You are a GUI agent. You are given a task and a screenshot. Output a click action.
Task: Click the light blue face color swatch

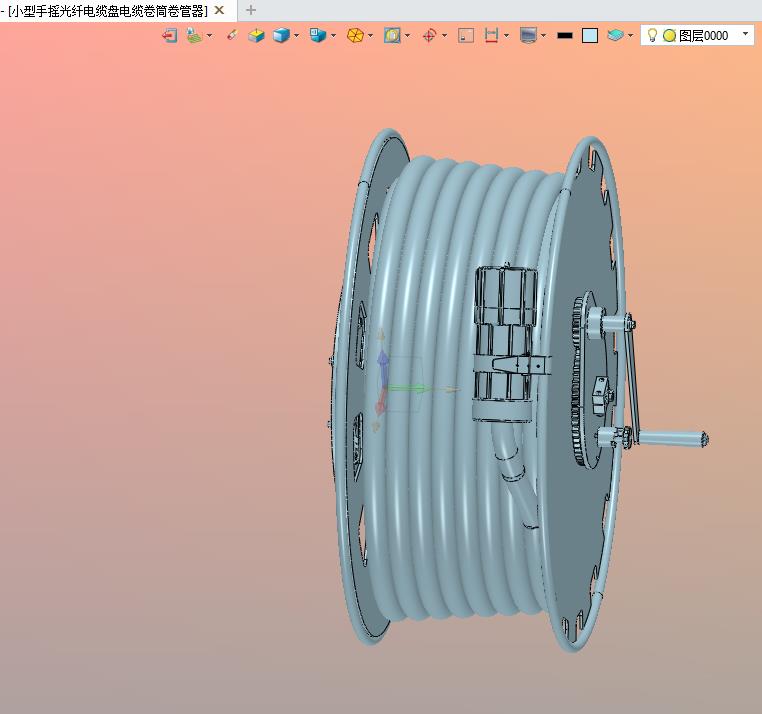point(590,35)
